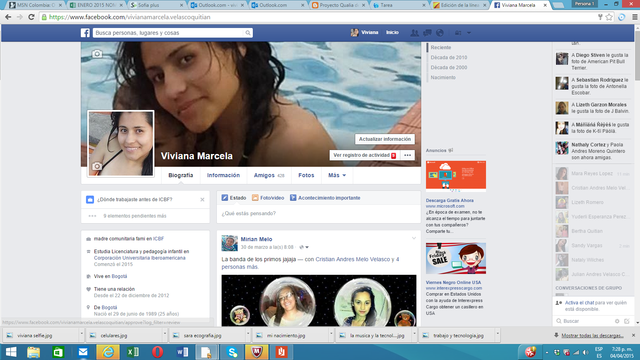Viewport: 640px width, 360px height.
Task: Jump to Nacimiento timeline marker
Action: (x=443, y=77)
